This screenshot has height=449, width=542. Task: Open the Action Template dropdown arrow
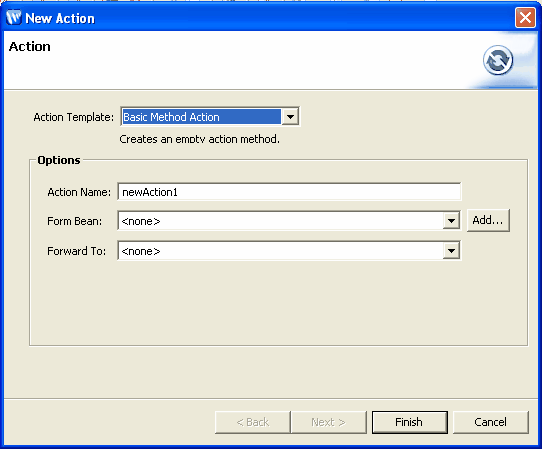(290, 117)
